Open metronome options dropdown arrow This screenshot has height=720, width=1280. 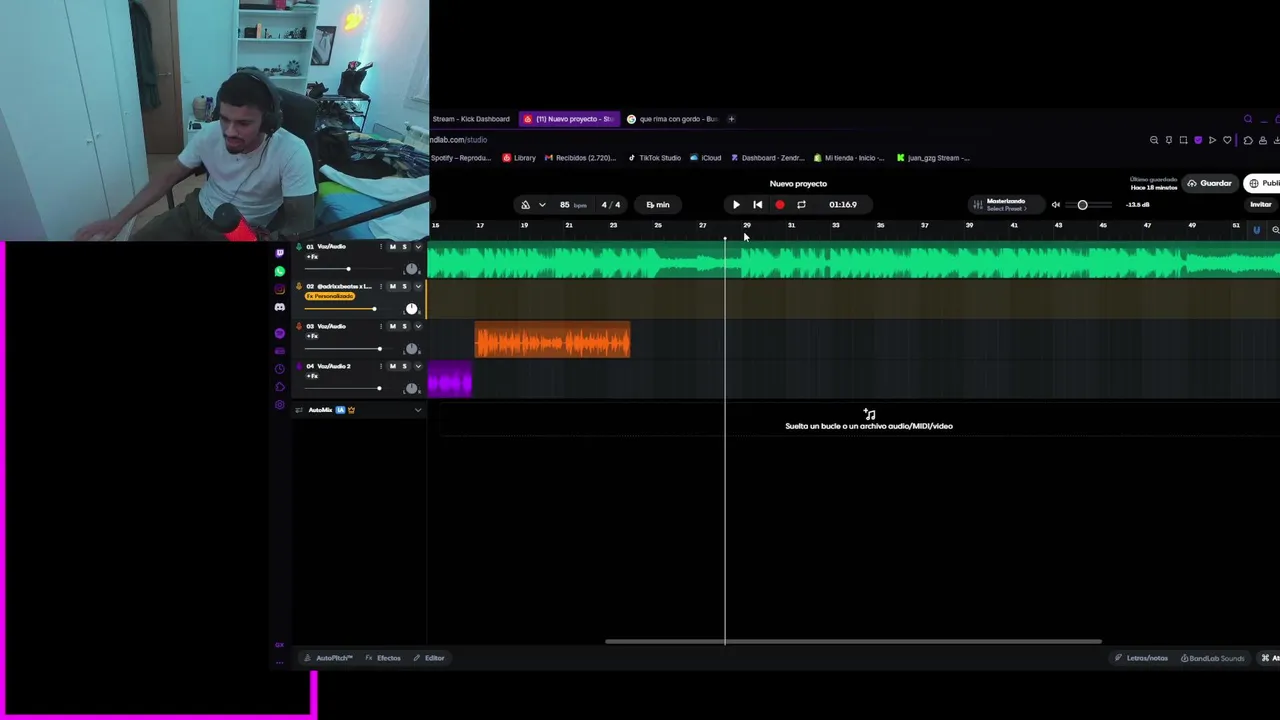coord(542,205)
